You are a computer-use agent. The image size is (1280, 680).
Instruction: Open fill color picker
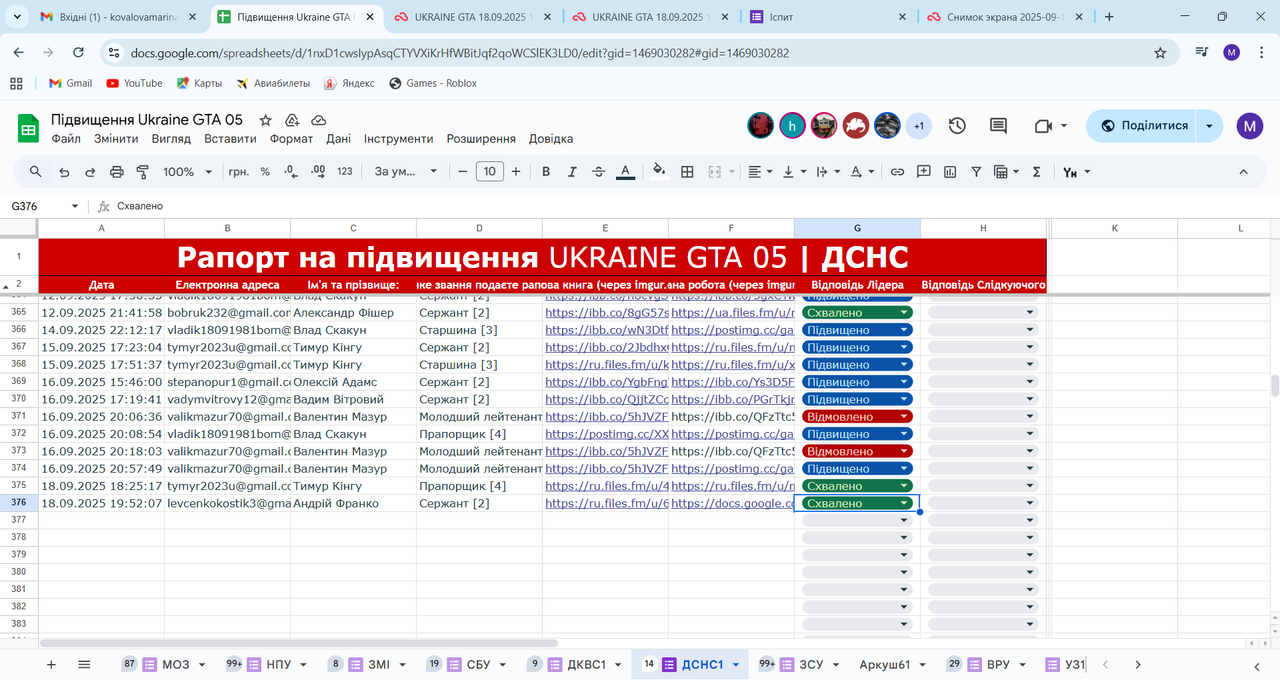659,172
